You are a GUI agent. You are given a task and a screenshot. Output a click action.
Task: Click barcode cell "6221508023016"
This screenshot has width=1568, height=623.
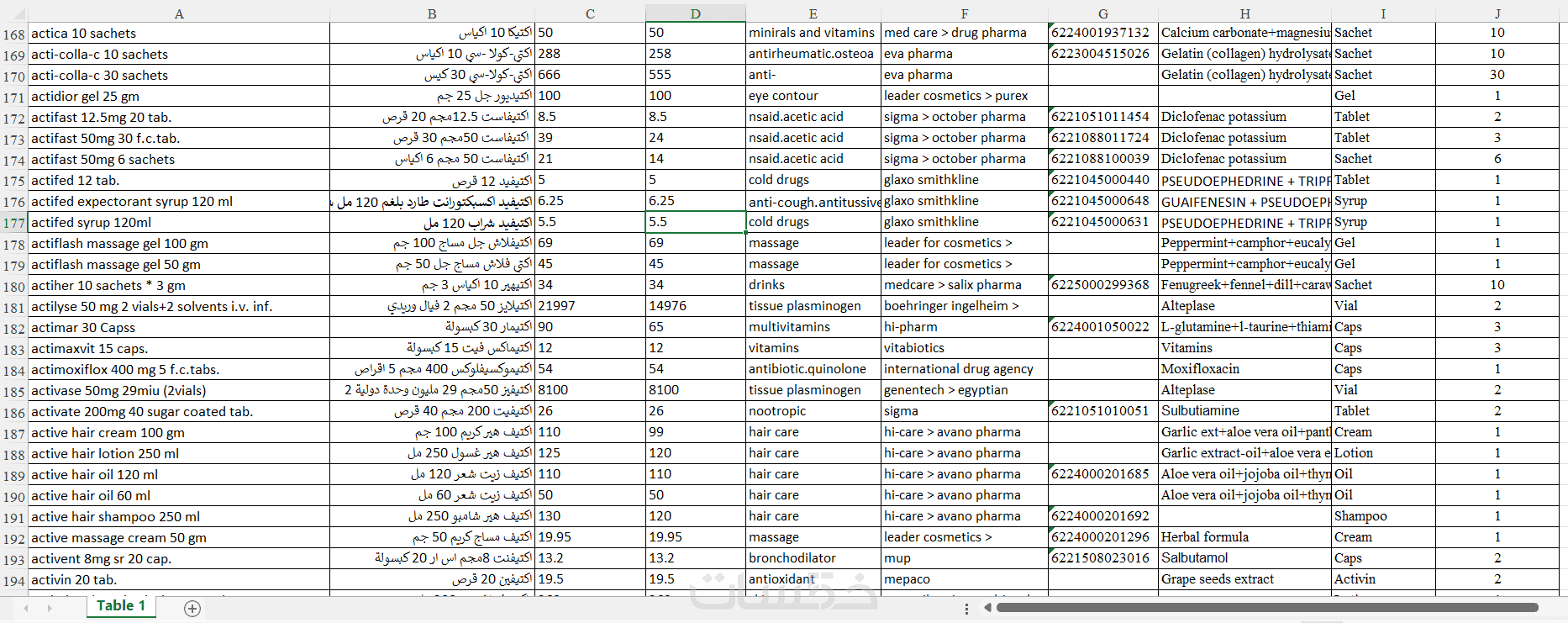click(1103, 558)
